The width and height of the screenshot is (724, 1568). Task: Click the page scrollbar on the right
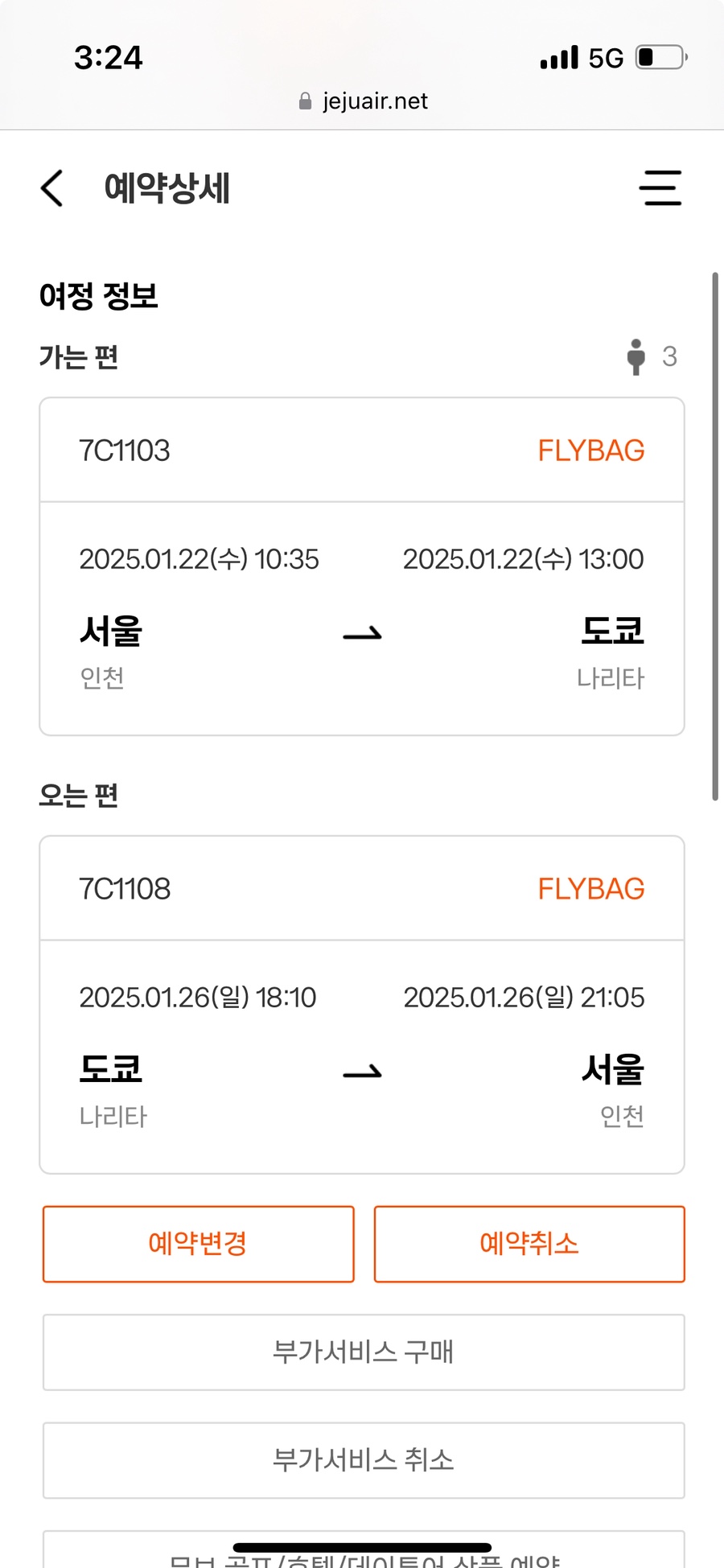pos(714,537)
